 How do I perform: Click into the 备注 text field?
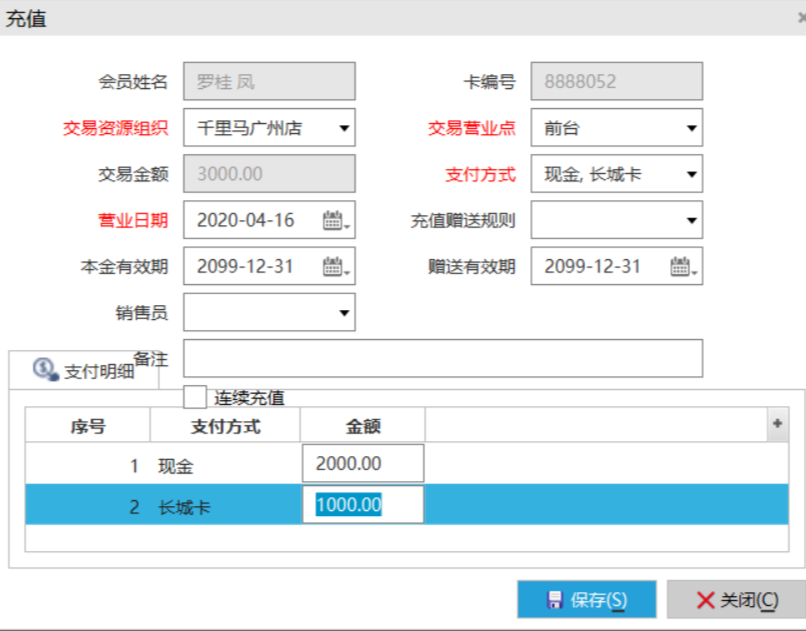(x=442, y=358)
